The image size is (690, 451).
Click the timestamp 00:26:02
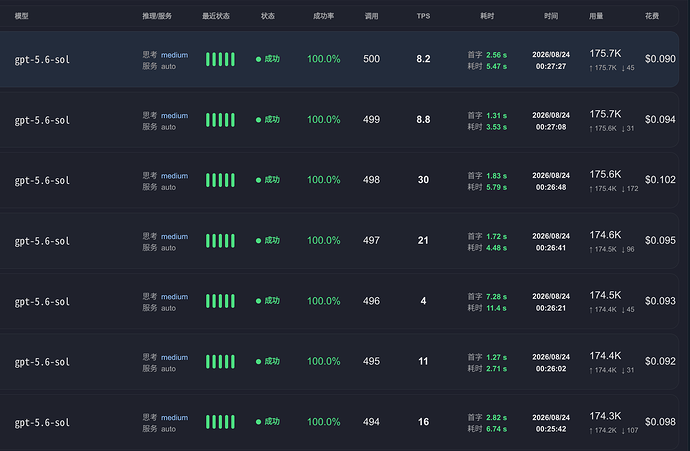tap(551, 369)
